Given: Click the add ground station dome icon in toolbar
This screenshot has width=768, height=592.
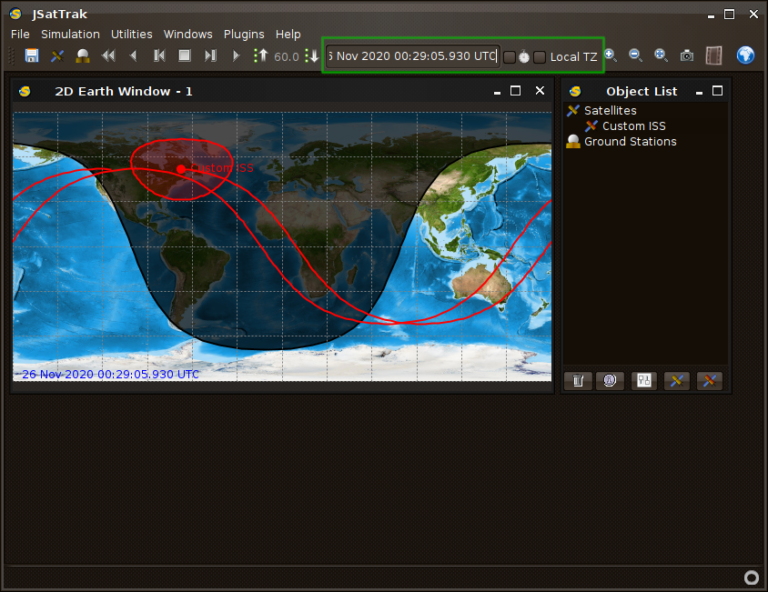Looking at the screenshot, I should 83,56.
